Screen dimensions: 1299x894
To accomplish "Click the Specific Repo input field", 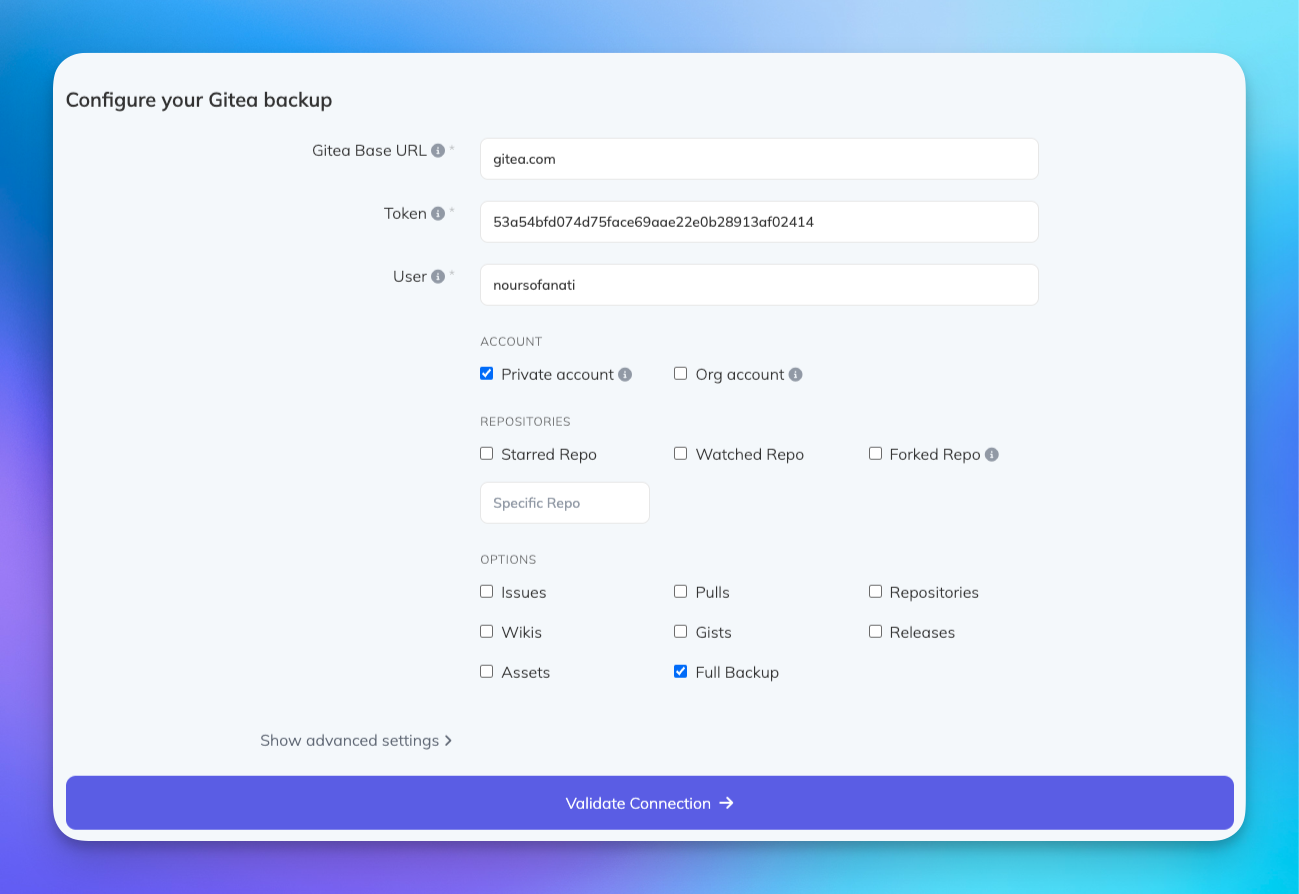I will point(564,502).
